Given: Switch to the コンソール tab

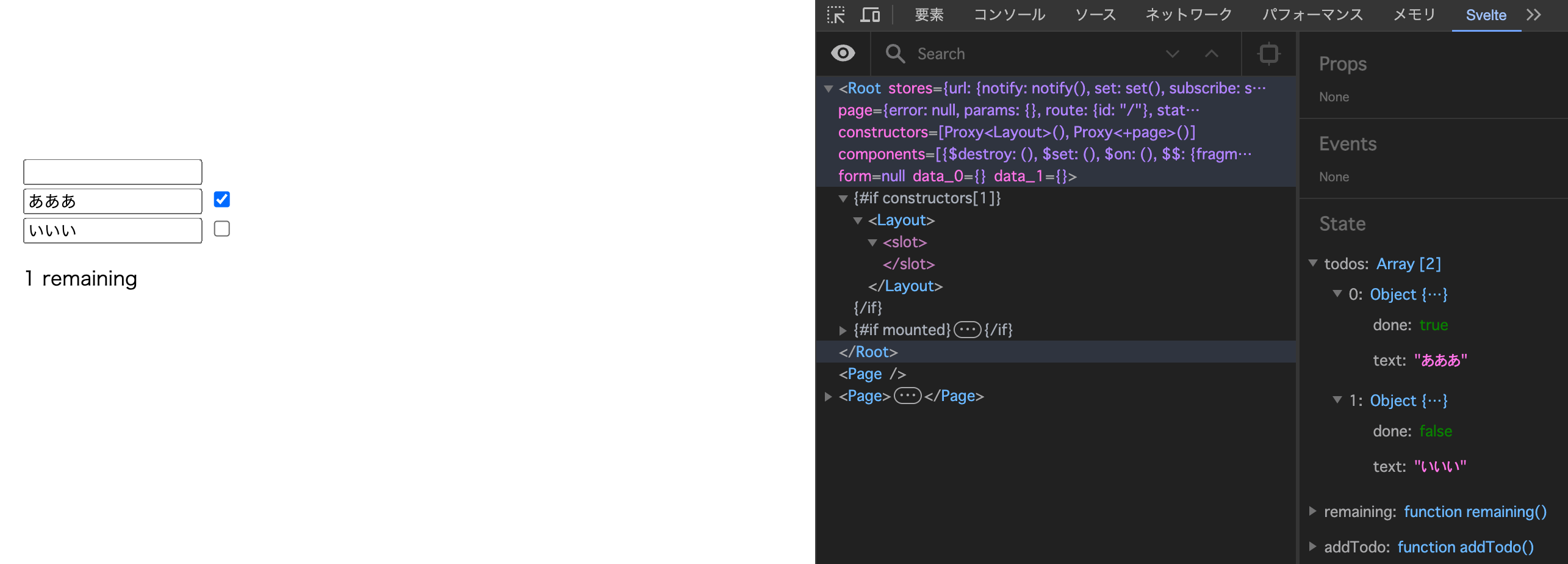Looking at the screenshot, I should tap(1009, 15).
